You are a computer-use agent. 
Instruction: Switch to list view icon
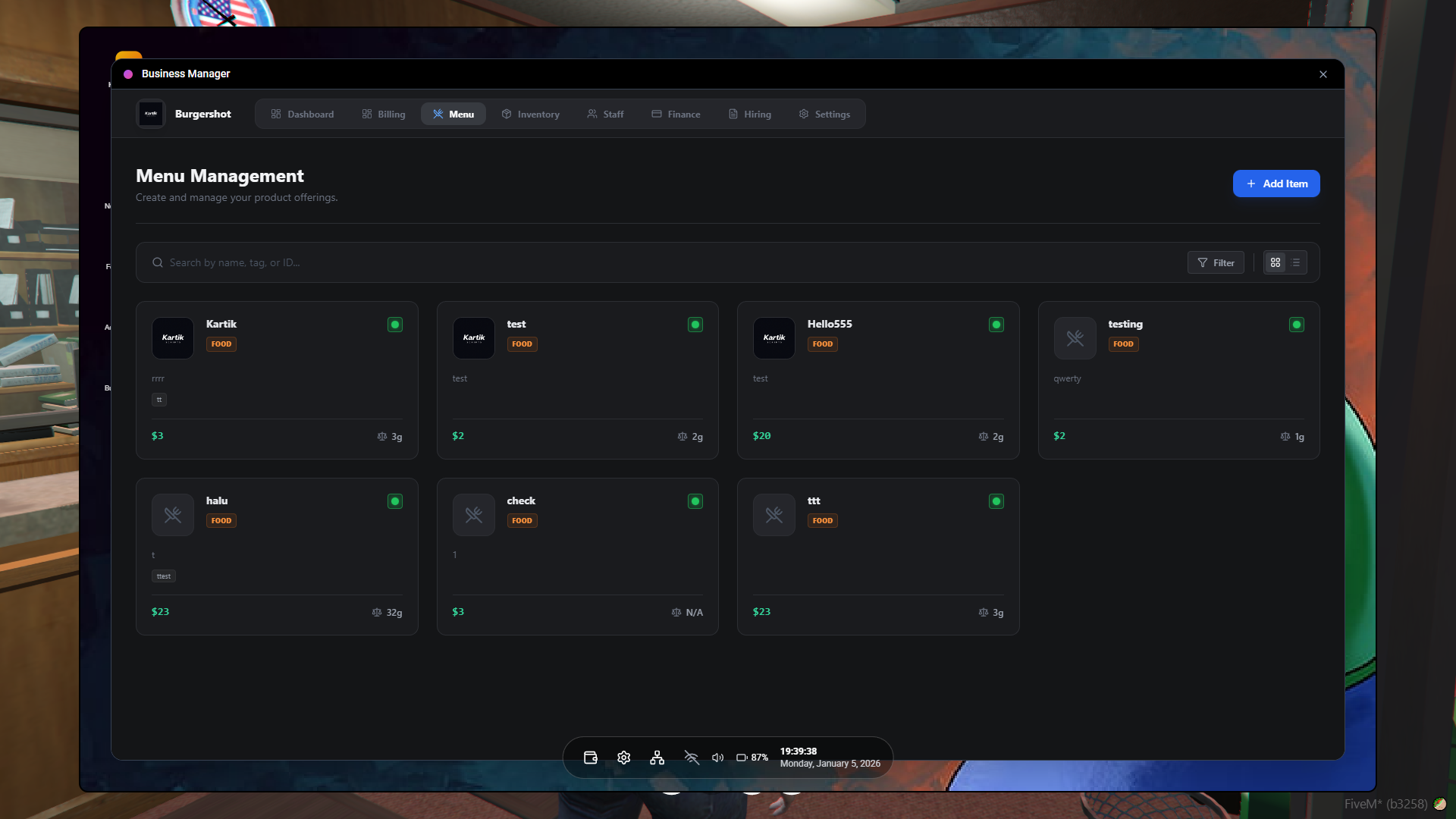point(1296,262)
